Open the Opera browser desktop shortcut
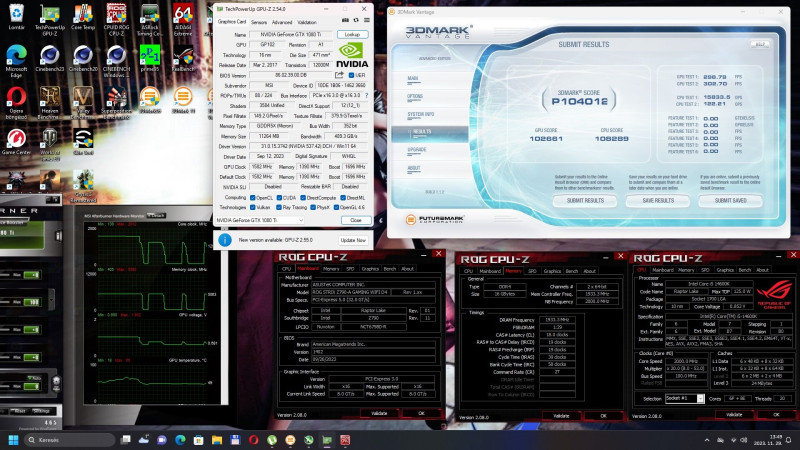 (x=16, y=103)
